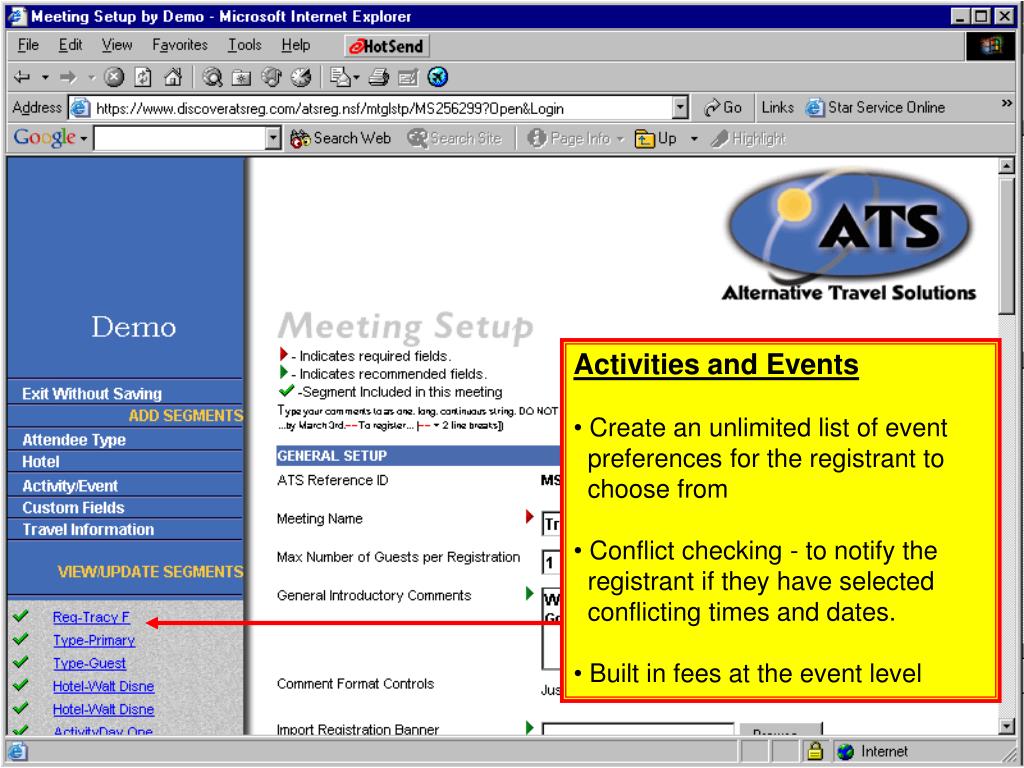Viewport: 1024px width, 768px height.
Task: Stop page loading with Stop icon
Action: click(x=114, y=78)
